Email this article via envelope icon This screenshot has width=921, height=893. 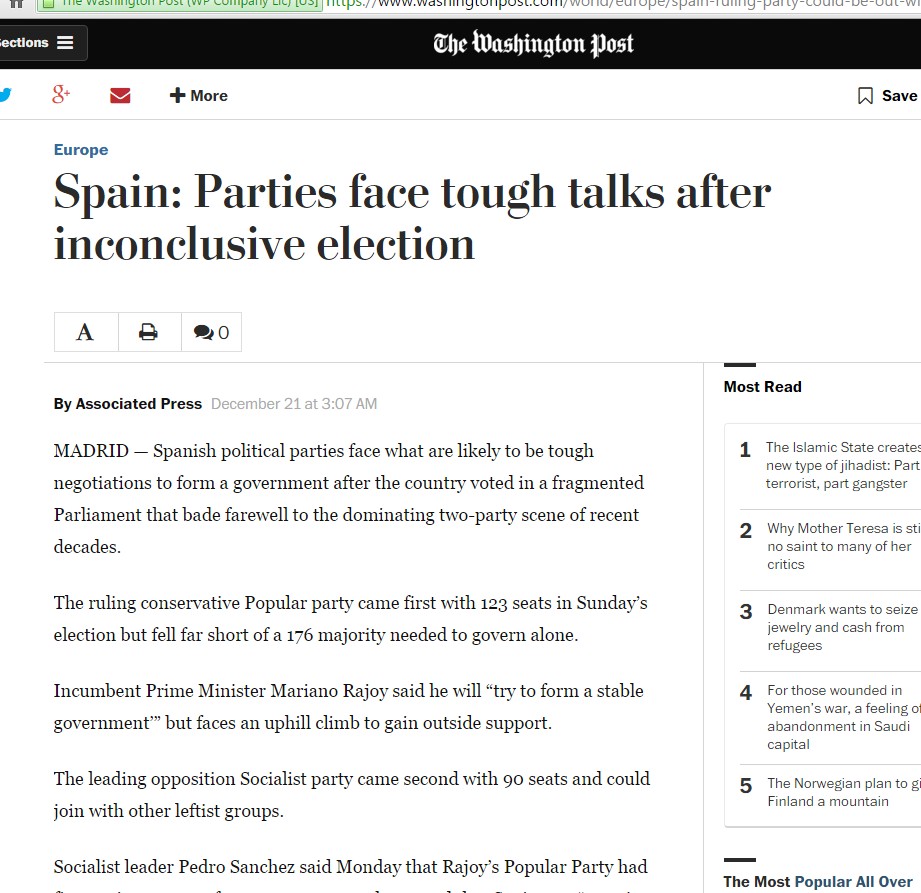120,96
